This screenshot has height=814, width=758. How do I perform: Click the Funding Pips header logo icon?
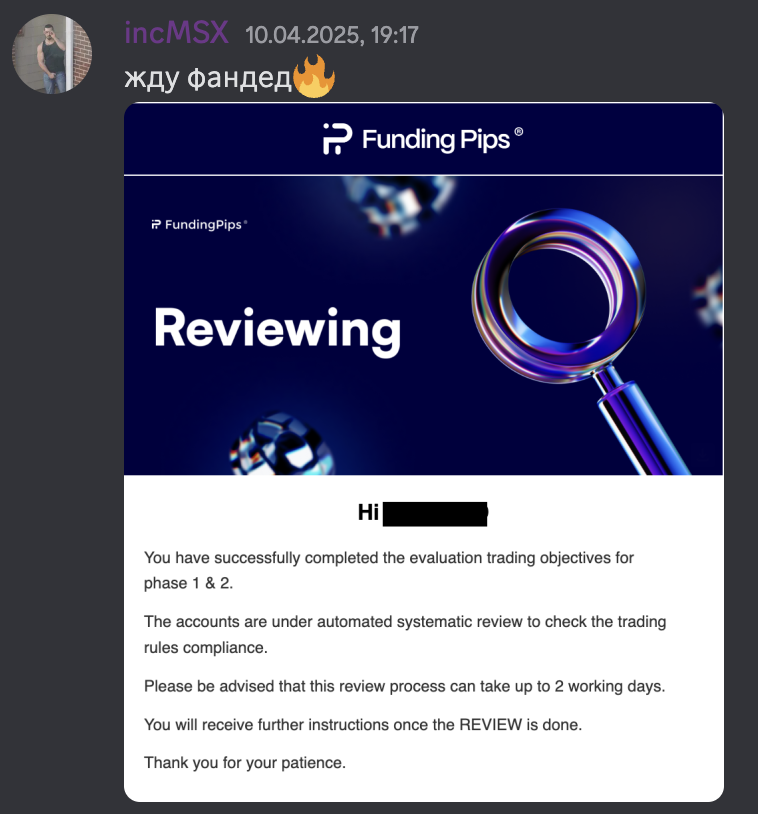[337, 139]
